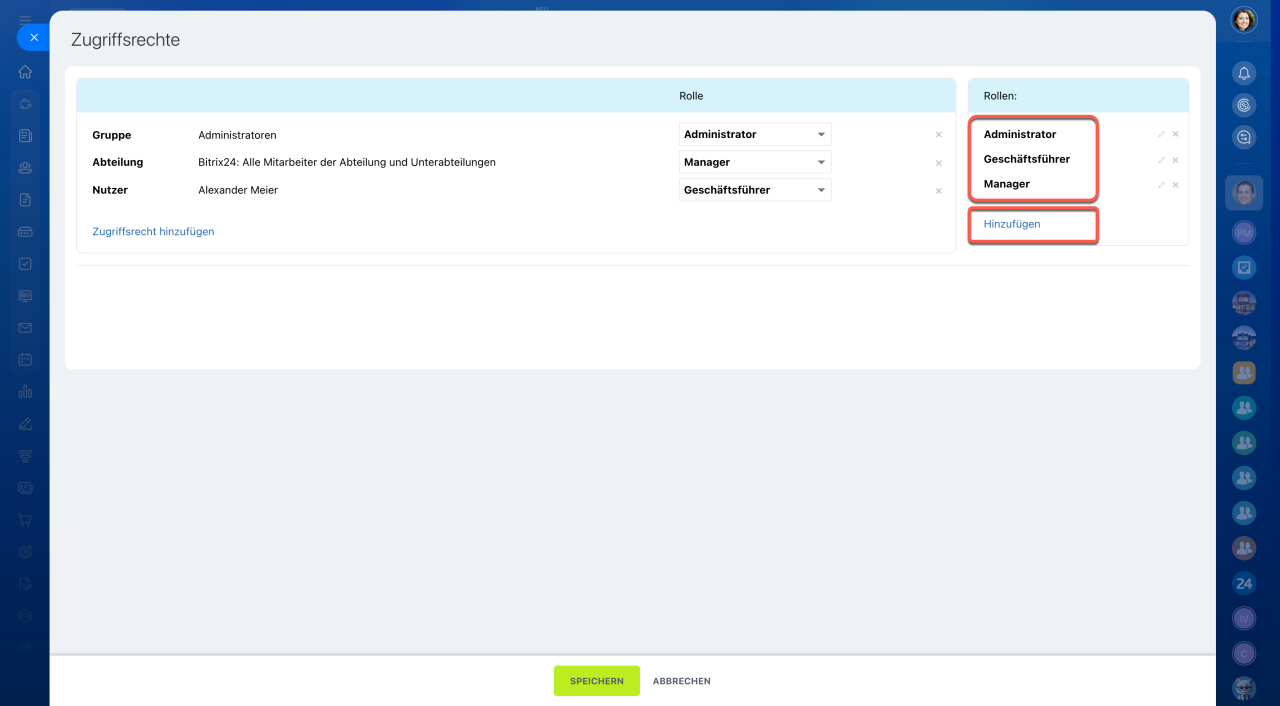Open the orange group chat avatar
This screenshot has height=706, width=1280.
click(1244, 372)
